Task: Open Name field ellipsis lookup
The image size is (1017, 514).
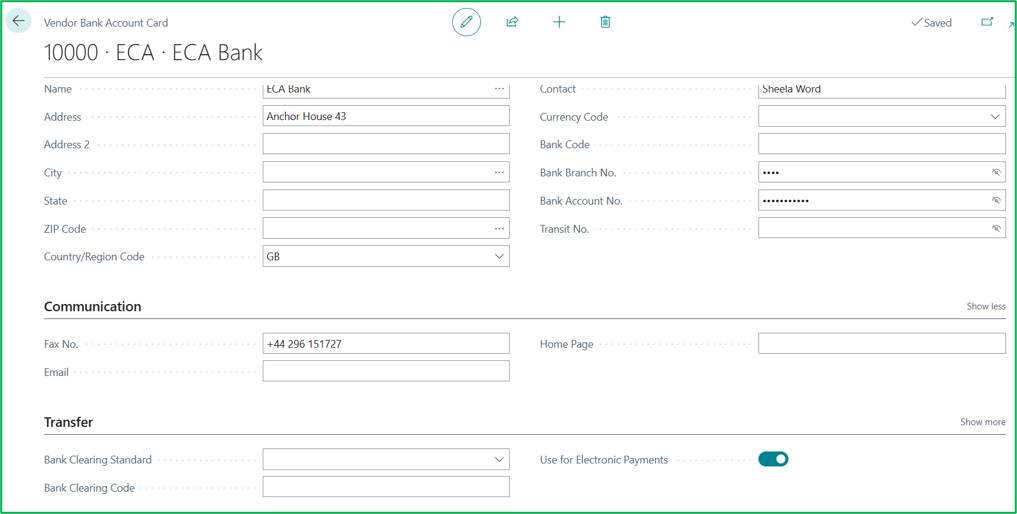Action: (499, 89)
